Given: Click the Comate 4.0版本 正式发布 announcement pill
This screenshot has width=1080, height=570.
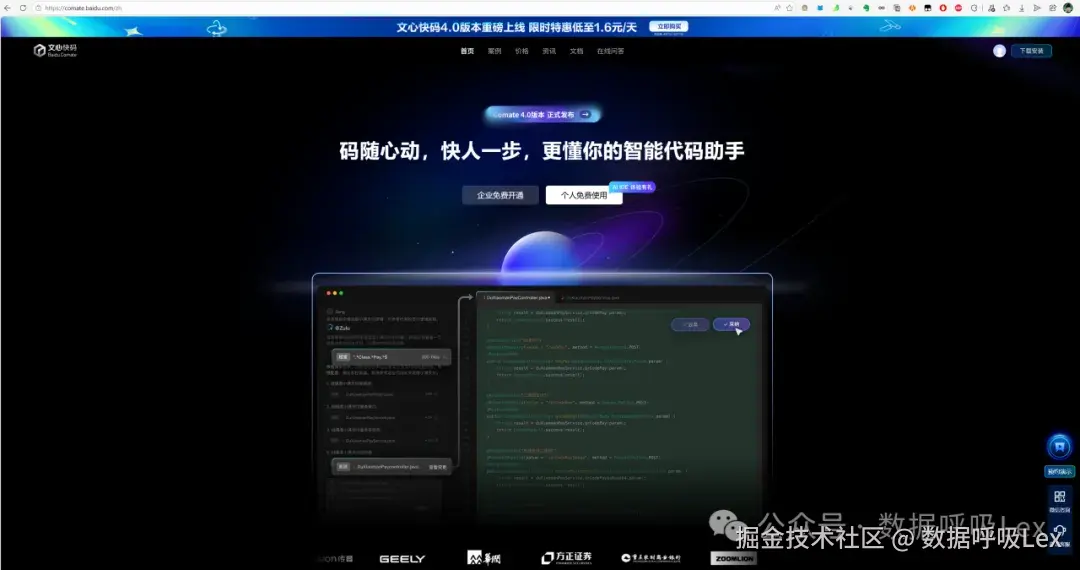Looking at the screenshot, I should coord(542,115).
